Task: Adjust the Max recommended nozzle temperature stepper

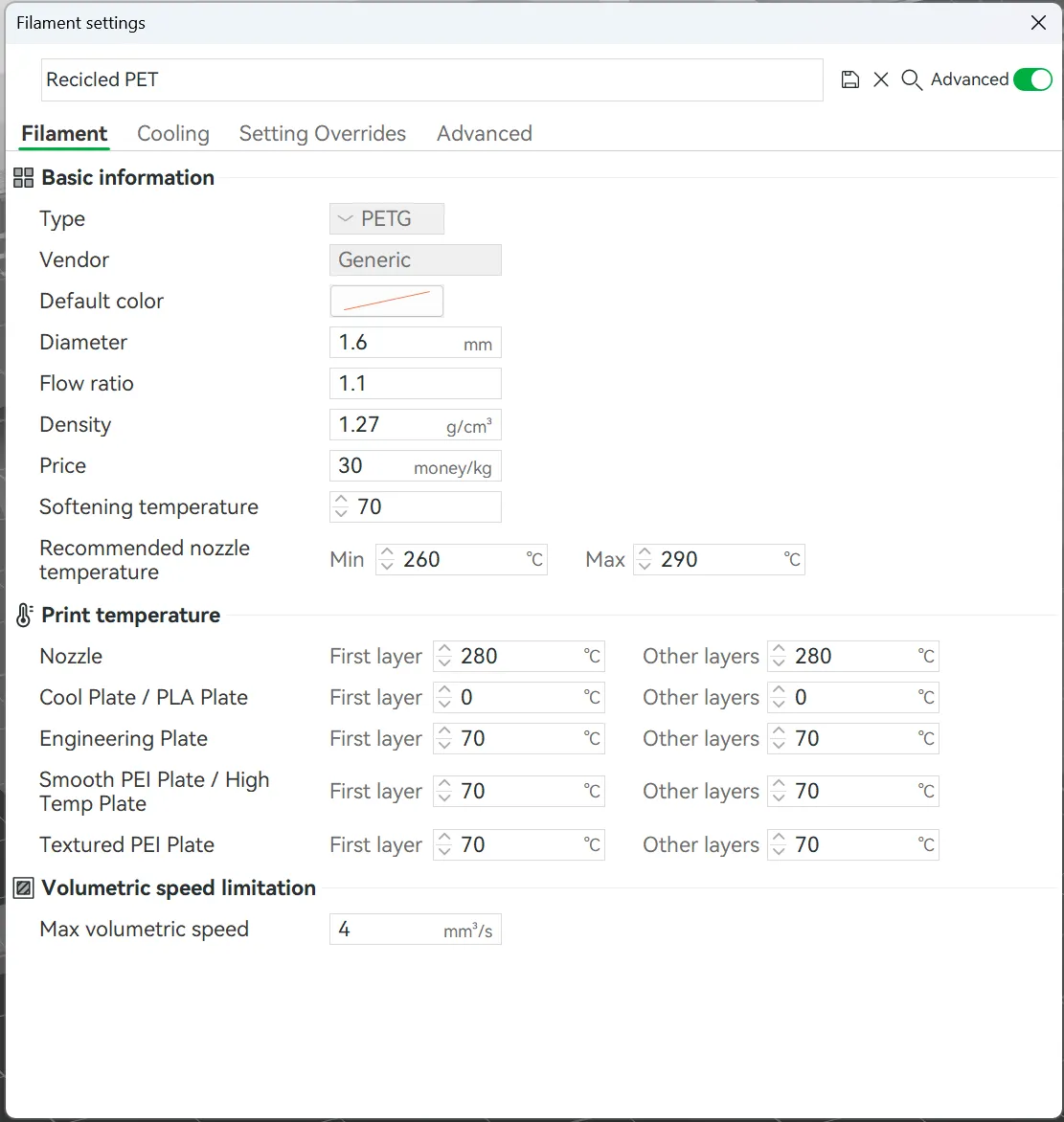Action: point(645,560)
